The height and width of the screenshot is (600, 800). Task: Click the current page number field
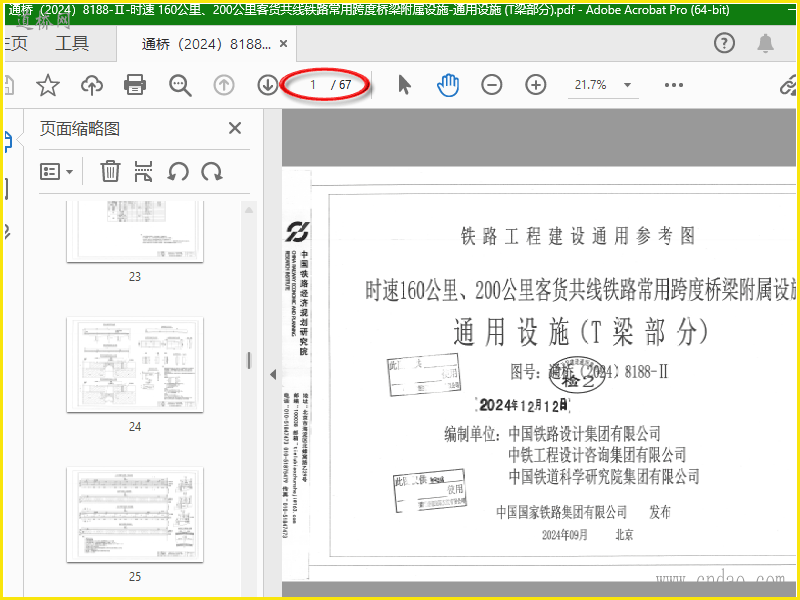(x=313, y=85)
